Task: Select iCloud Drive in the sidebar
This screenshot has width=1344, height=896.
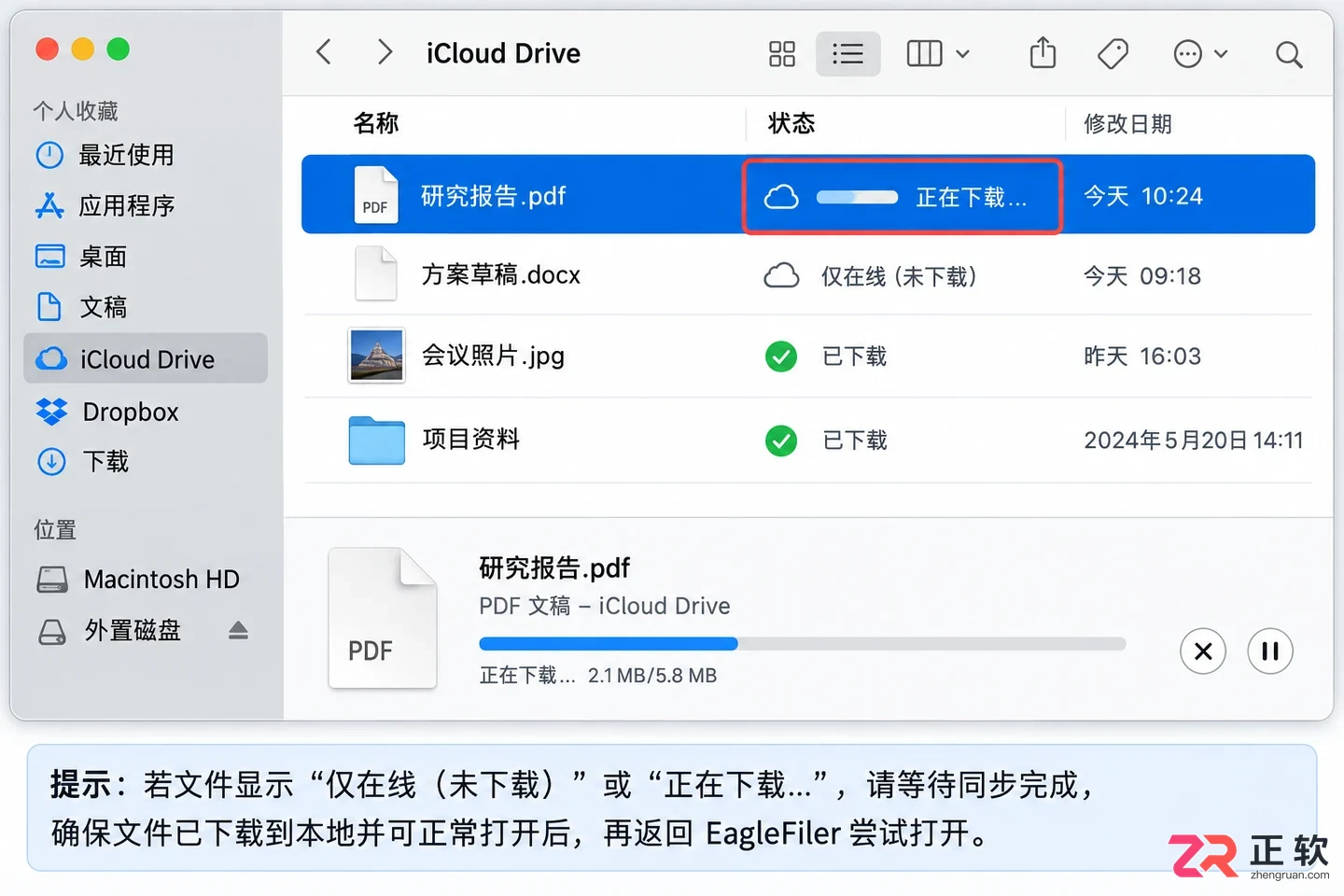Action: click(146, 358)
